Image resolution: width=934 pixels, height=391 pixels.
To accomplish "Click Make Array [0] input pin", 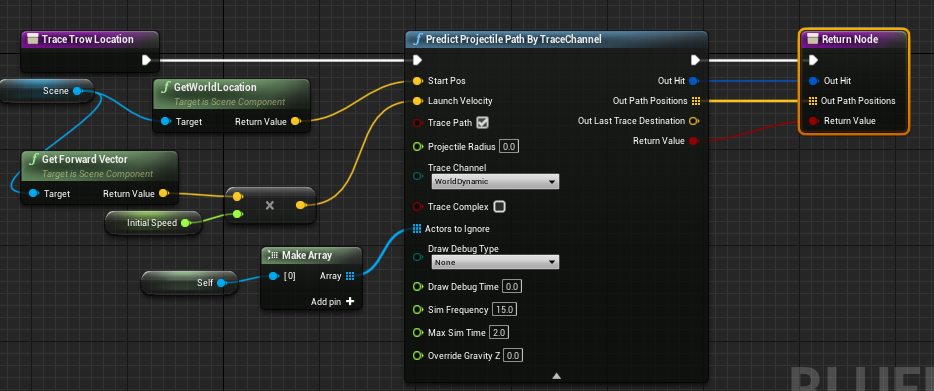I will [273, 276].
